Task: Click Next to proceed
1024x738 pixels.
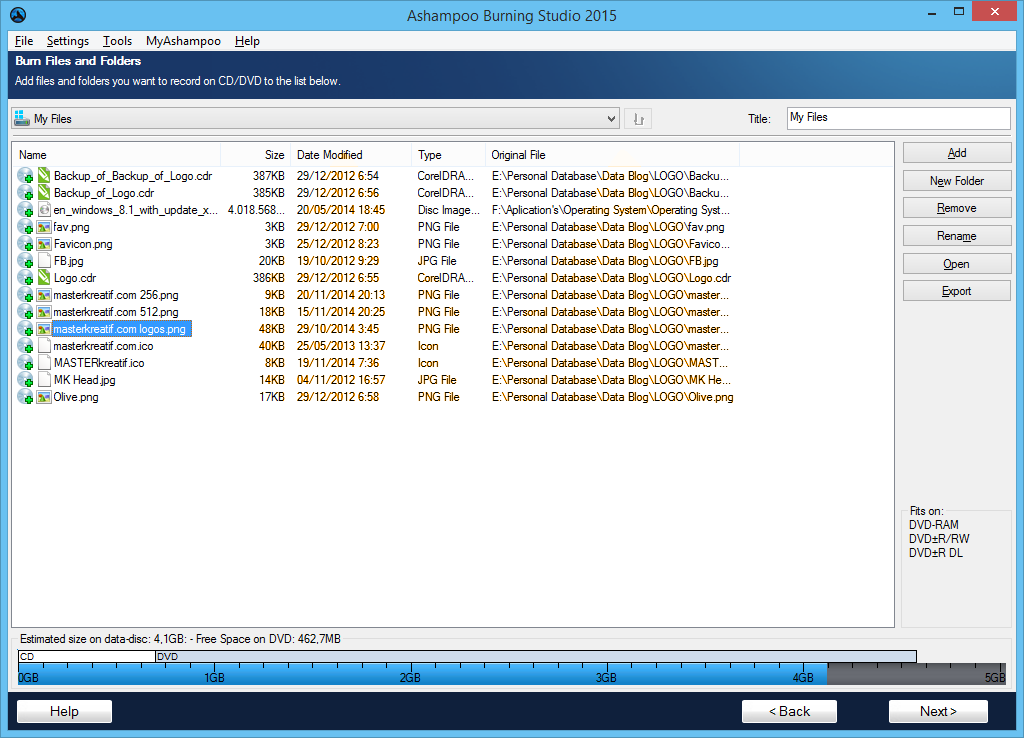Action: (938, 711)
